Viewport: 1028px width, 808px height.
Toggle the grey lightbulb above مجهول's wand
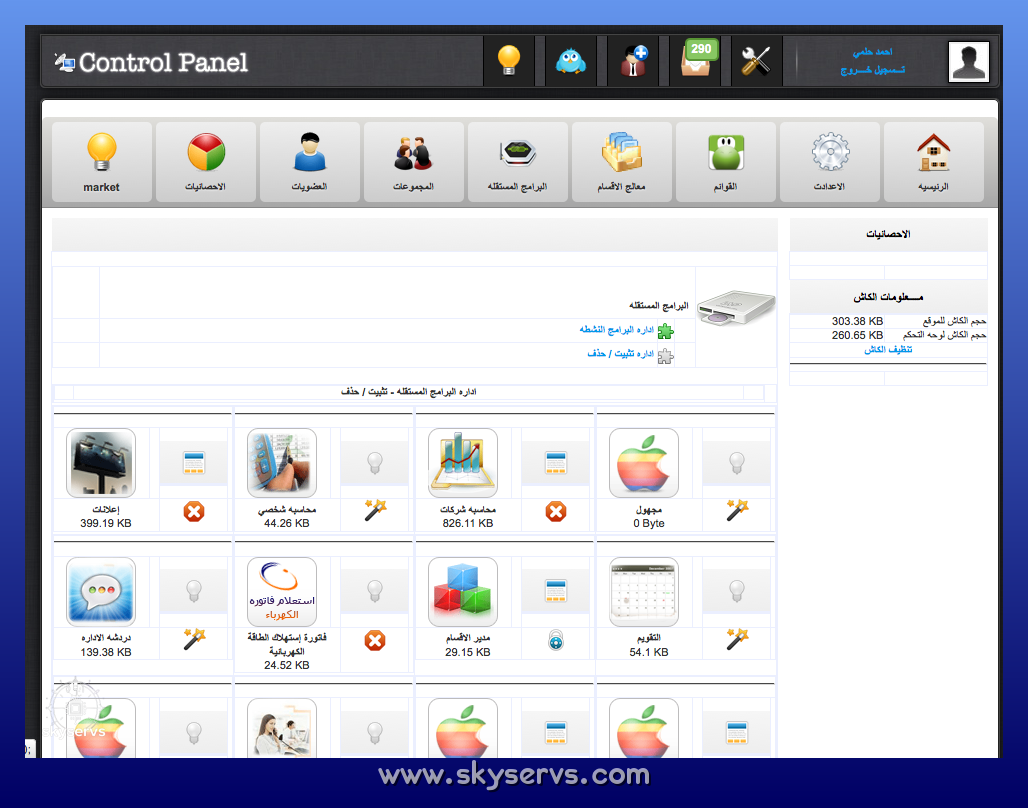pos(737,463)
